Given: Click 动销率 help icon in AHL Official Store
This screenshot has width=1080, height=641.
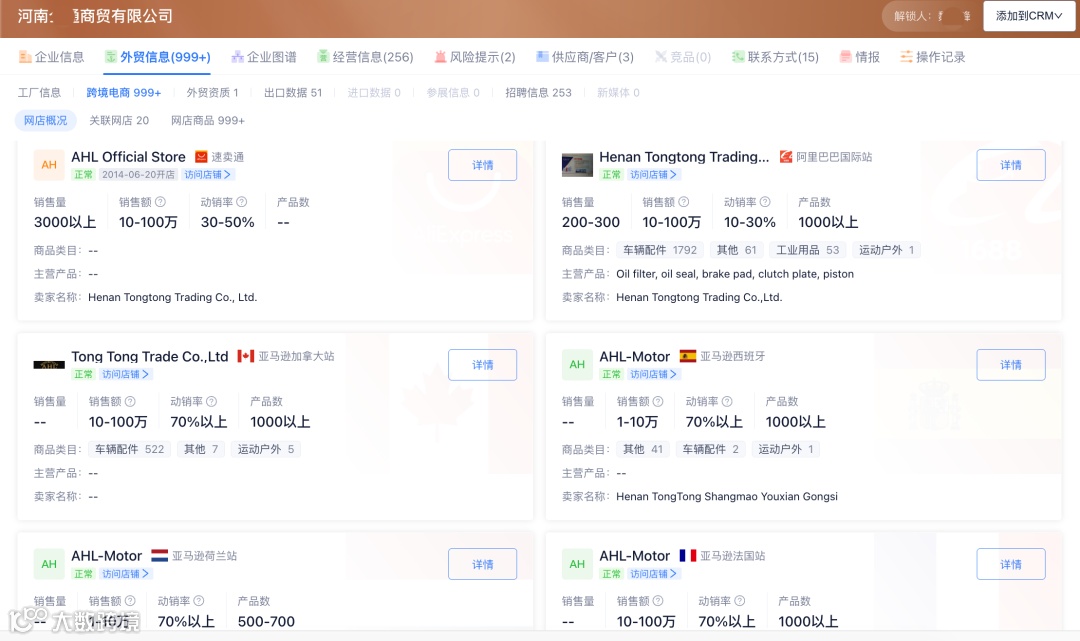Looking at the screenshot, I should click(x=242, y=202).
